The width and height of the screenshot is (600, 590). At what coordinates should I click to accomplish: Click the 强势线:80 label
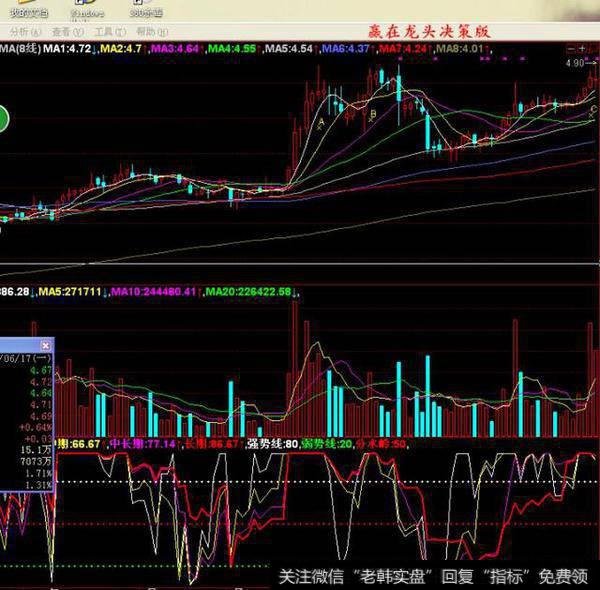[x=273, y=444]
